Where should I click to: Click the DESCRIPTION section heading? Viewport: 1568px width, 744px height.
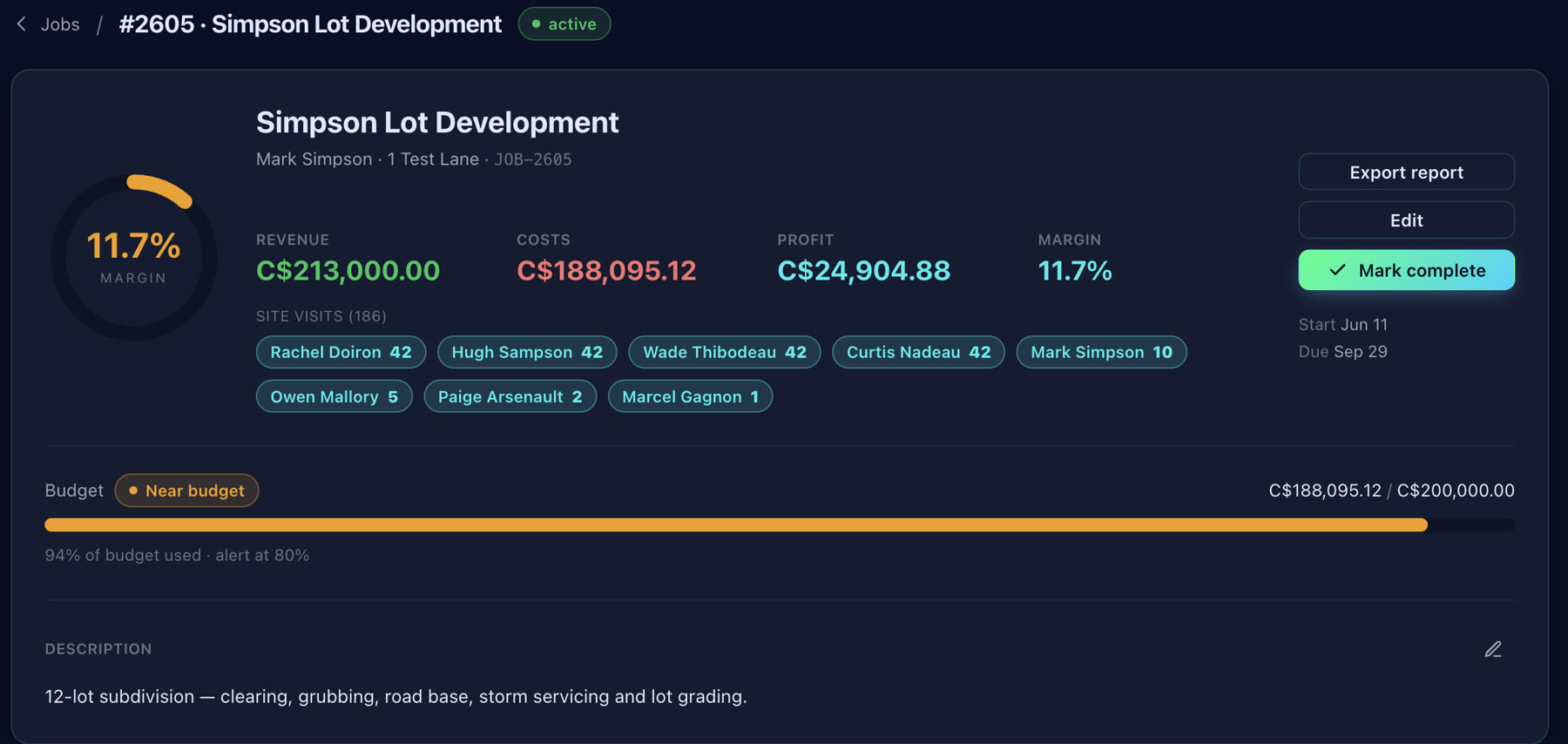click(x=98, y=649)
